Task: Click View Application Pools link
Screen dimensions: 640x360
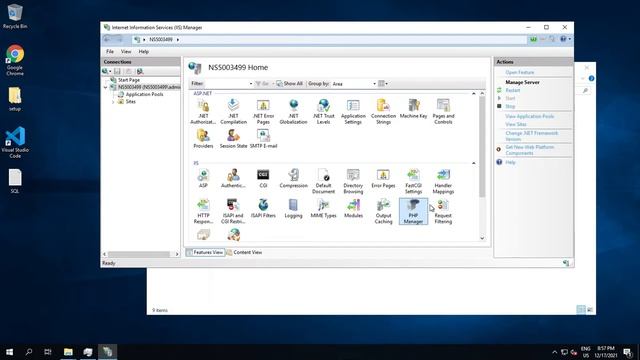Action: pyautogui.click(x=529, y=116)
